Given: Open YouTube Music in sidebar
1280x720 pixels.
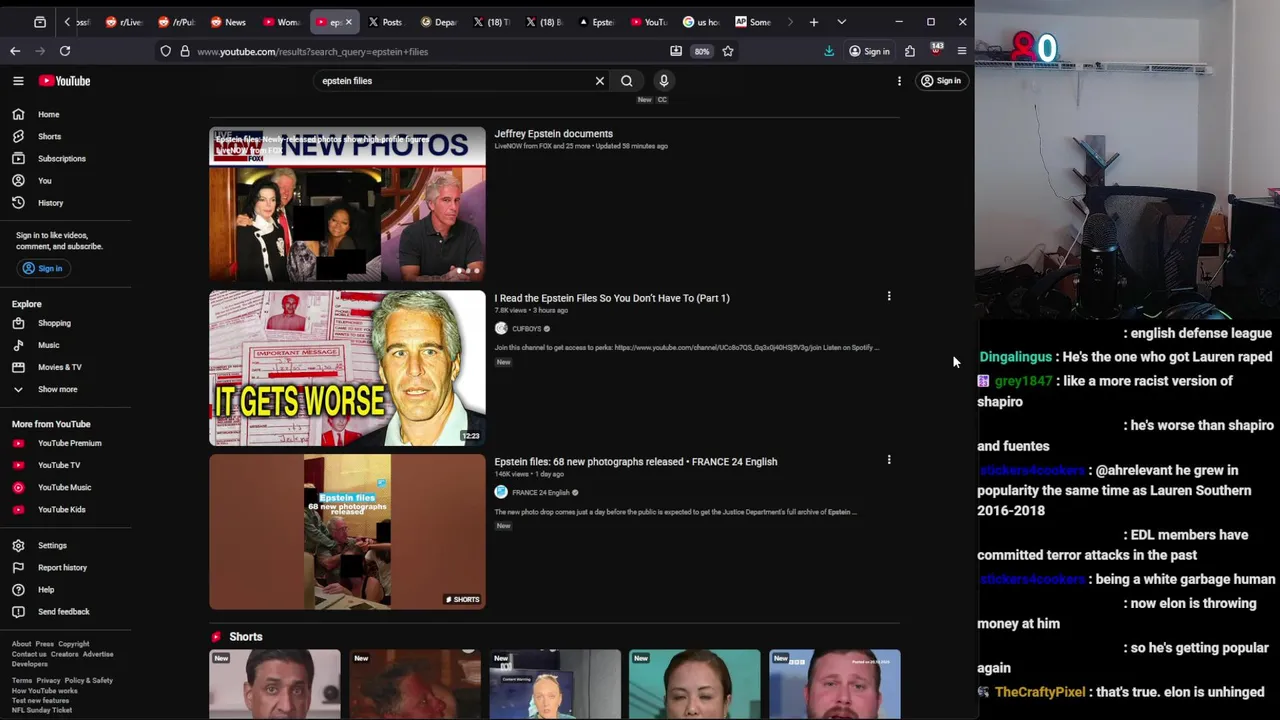Looking at the screenshot, I should [65, 487].
